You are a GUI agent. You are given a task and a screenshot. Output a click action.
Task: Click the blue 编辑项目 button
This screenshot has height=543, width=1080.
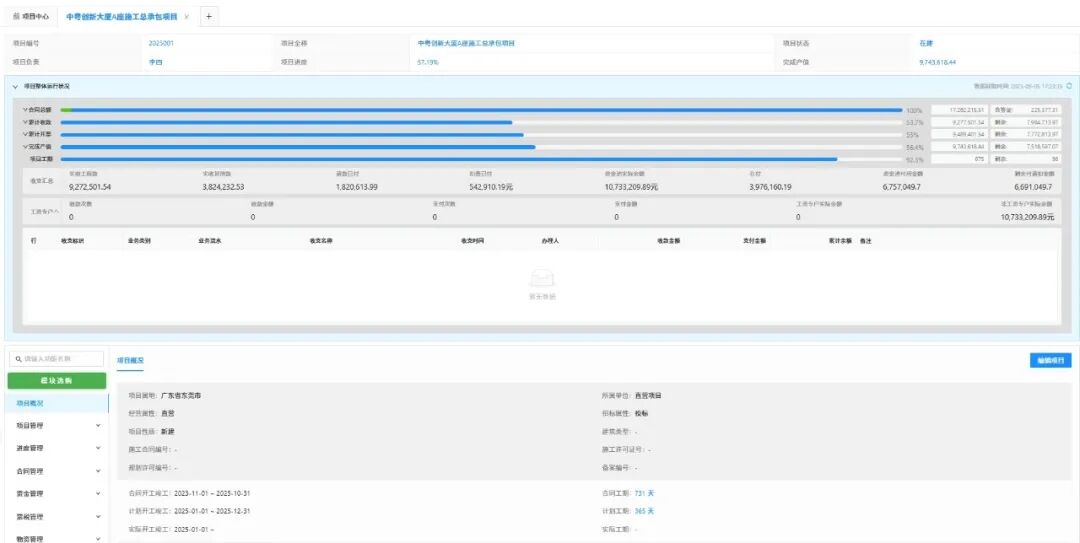pyautogui.click(x=1049, y=360)
